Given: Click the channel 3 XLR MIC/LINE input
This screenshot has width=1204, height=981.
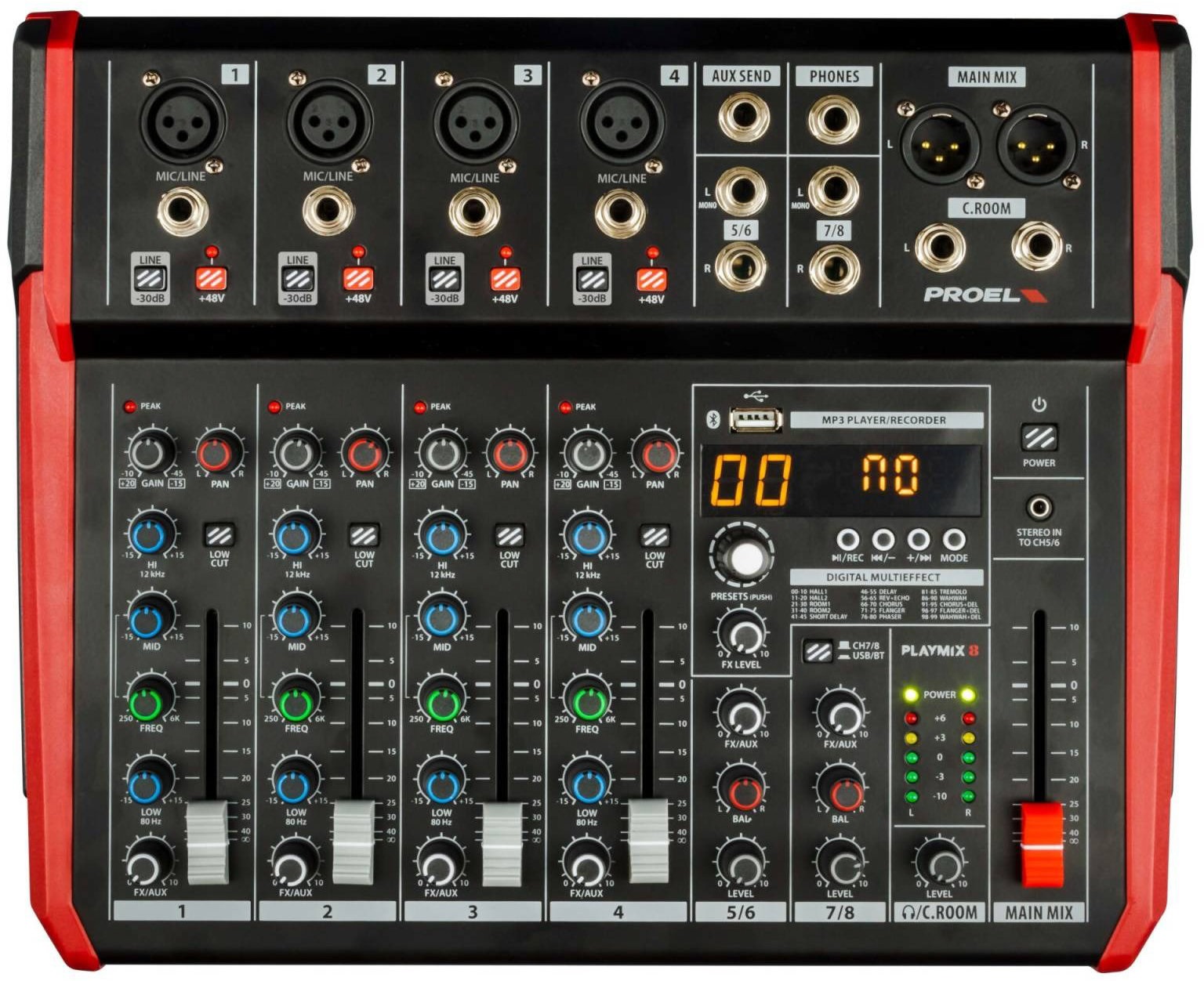Looking at the screenshot, I should (476, 123).
